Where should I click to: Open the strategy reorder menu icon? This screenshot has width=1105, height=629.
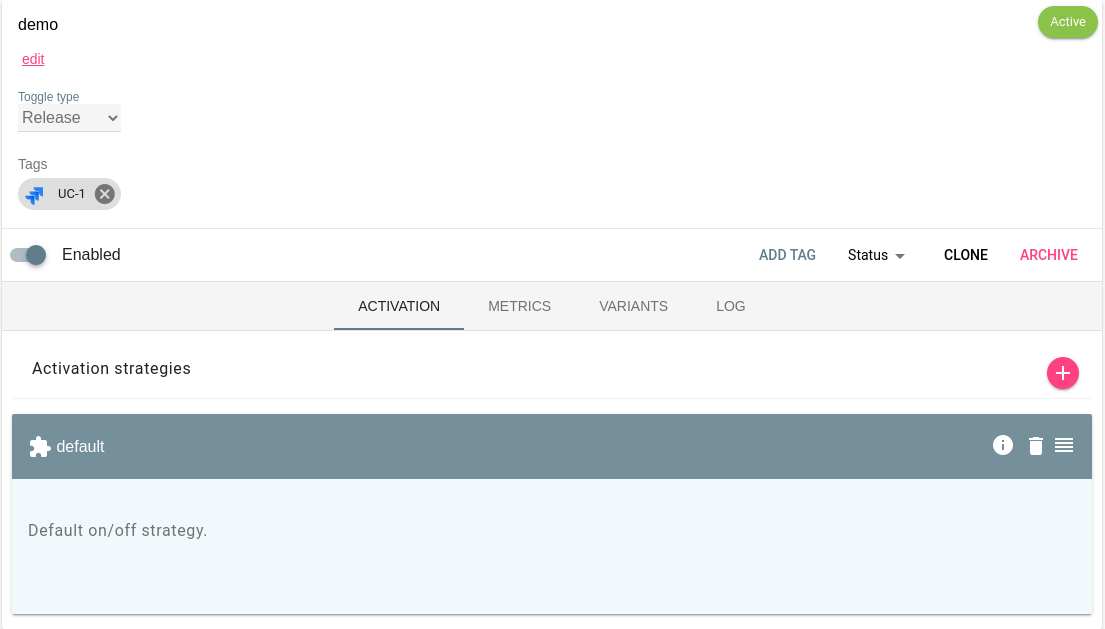1064,445
